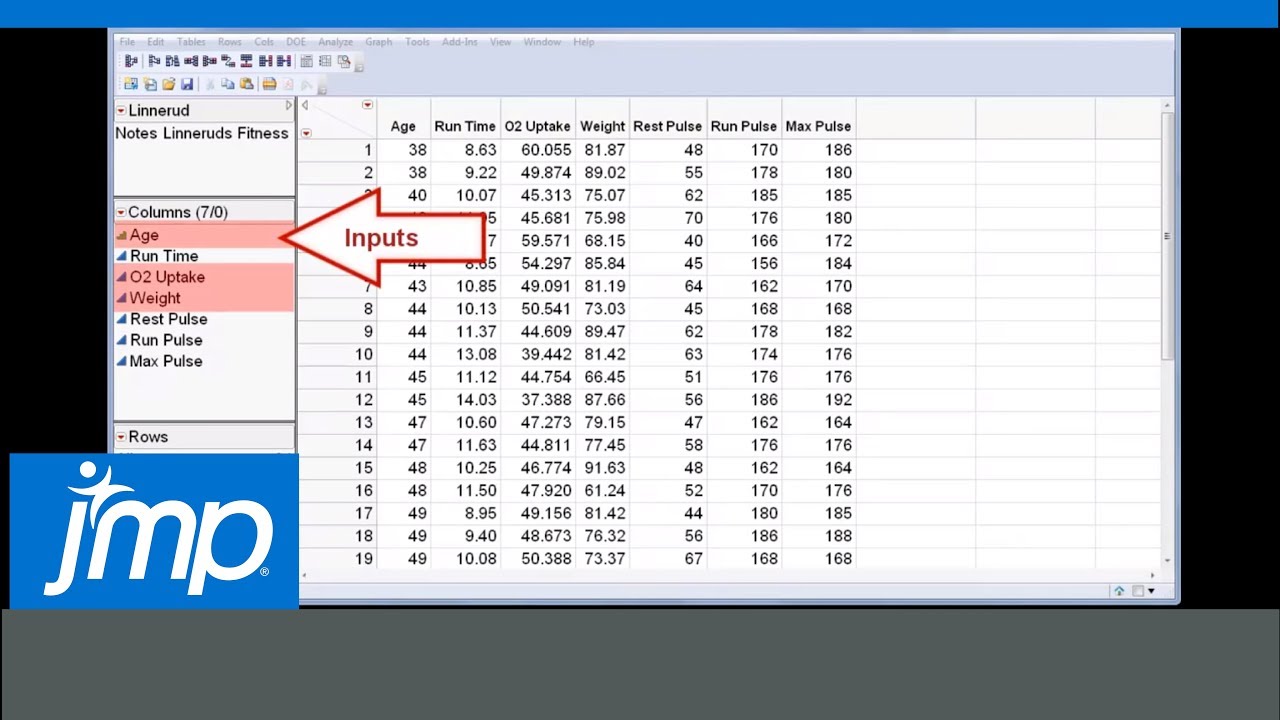The image size is (1280, 720).
Task: Open the Linnerud table red triangle menu
Action: coord(121,110)
